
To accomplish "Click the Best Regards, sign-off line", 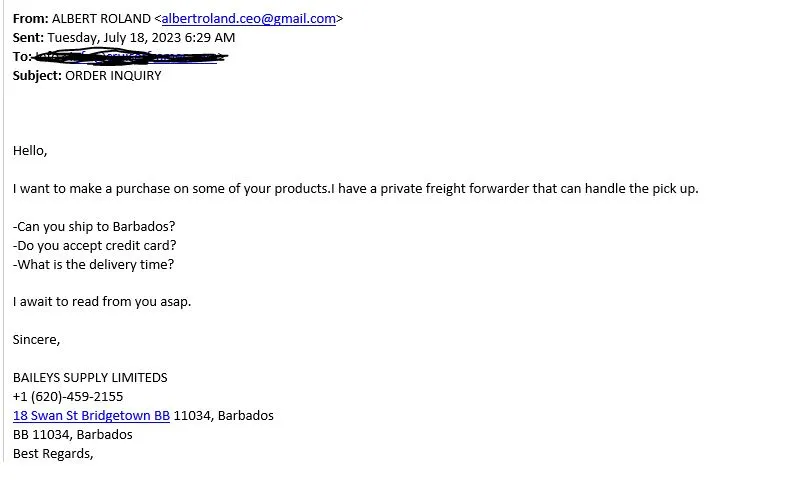I will click(x=53, y=454).
